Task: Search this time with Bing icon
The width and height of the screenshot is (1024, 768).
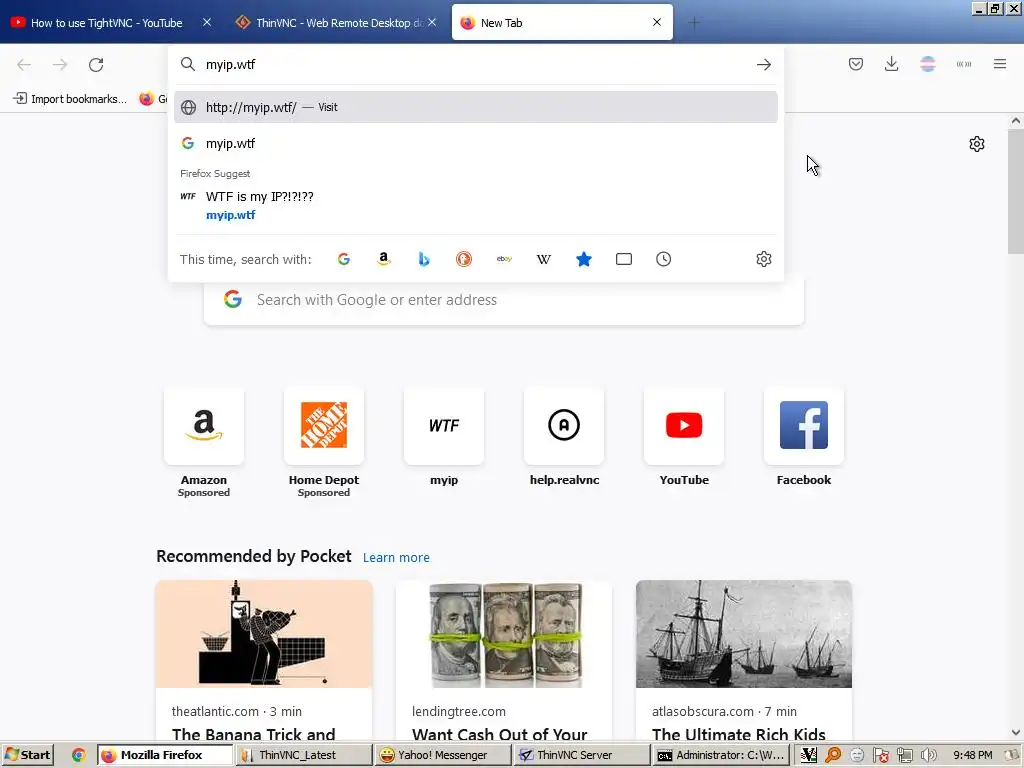Action: coord(424,259)
